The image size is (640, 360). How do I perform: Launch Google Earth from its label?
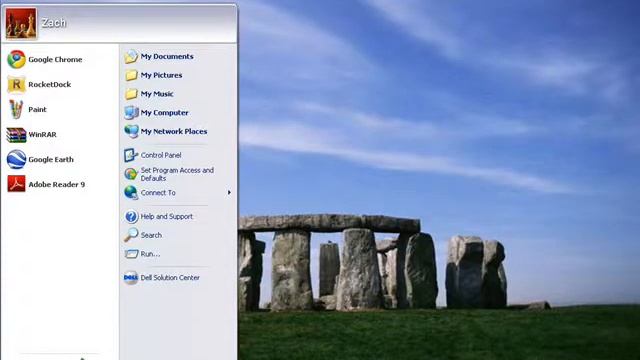[x=51, y=160]
